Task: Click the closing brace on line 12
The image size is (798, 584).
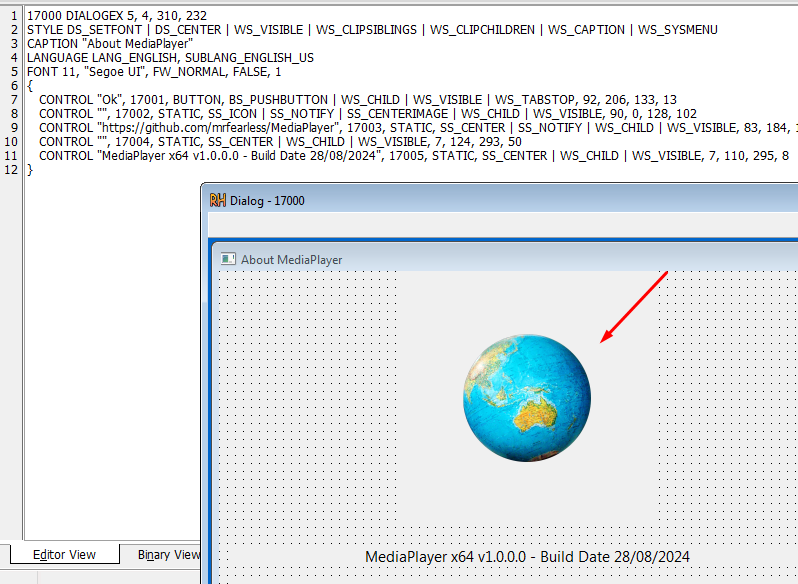Action: (30, 170)
